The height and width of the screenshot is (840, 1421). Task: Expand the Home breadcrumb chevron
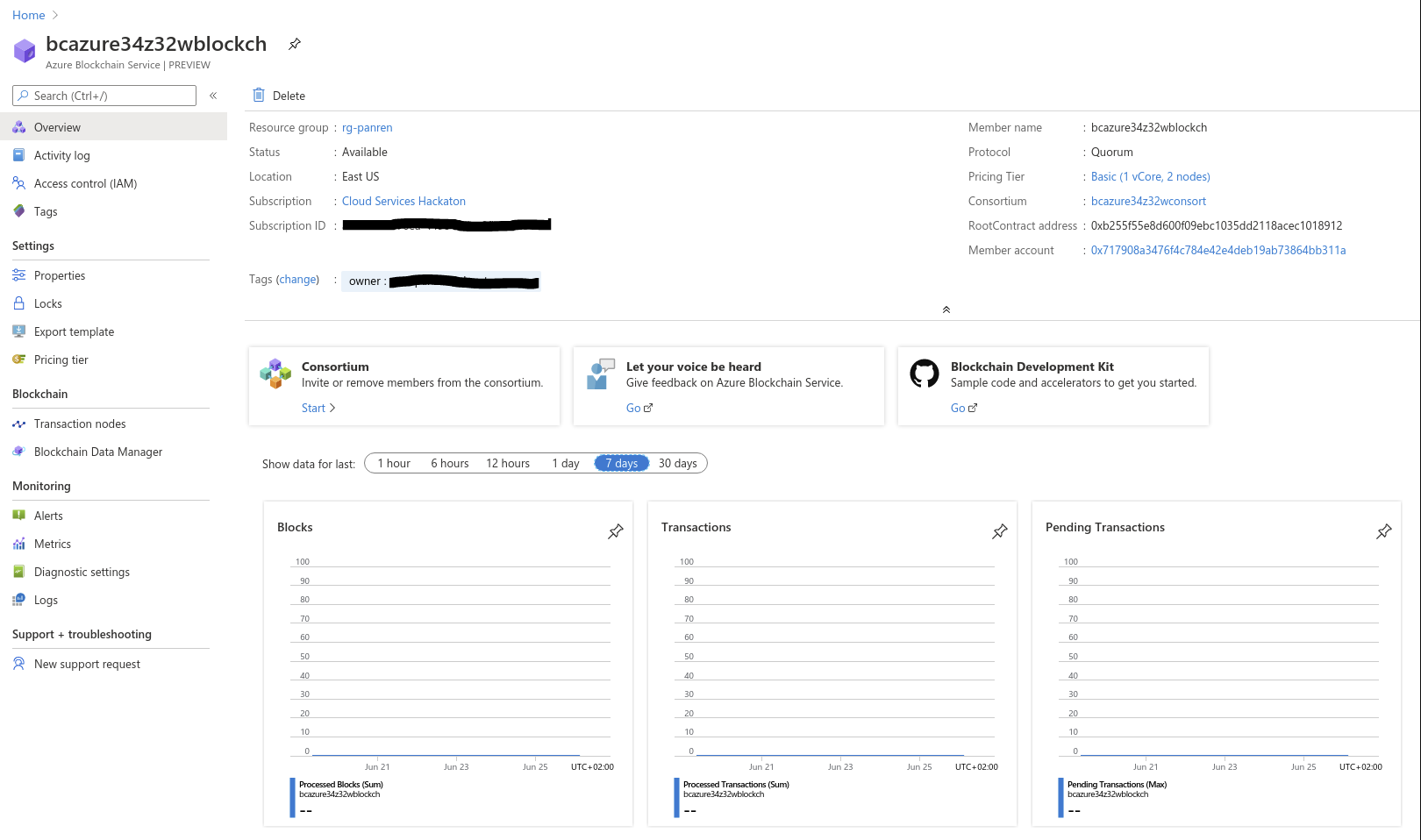54,15
